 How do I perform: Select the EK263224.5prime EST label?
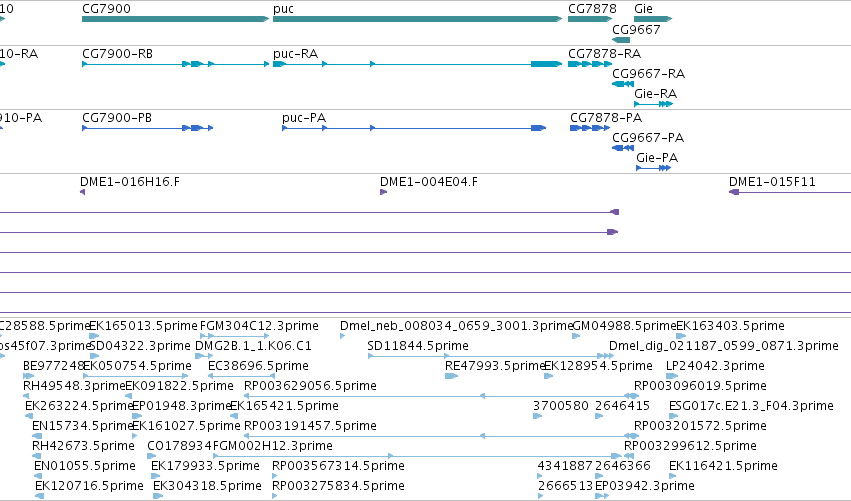tap(79, 406)
